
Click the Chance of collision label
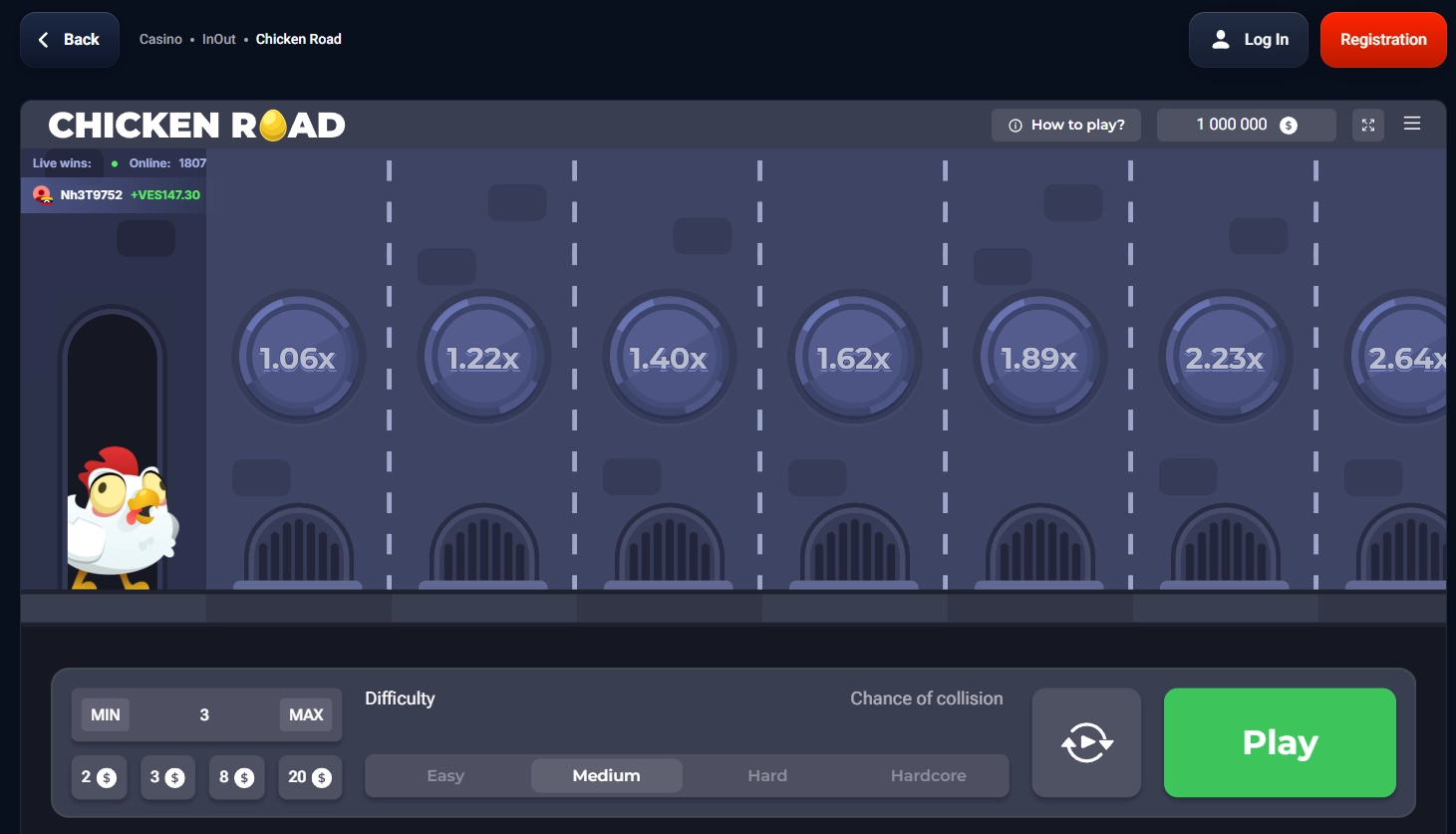(x=927, y=698)
